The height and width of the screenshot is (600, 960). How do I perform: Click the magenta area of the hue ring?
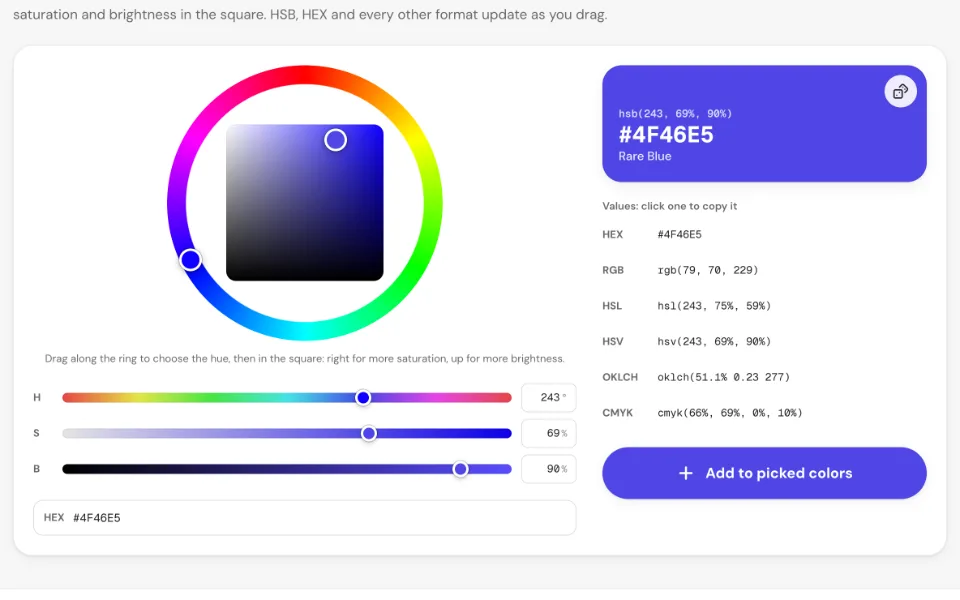click(x=194, y=138)
